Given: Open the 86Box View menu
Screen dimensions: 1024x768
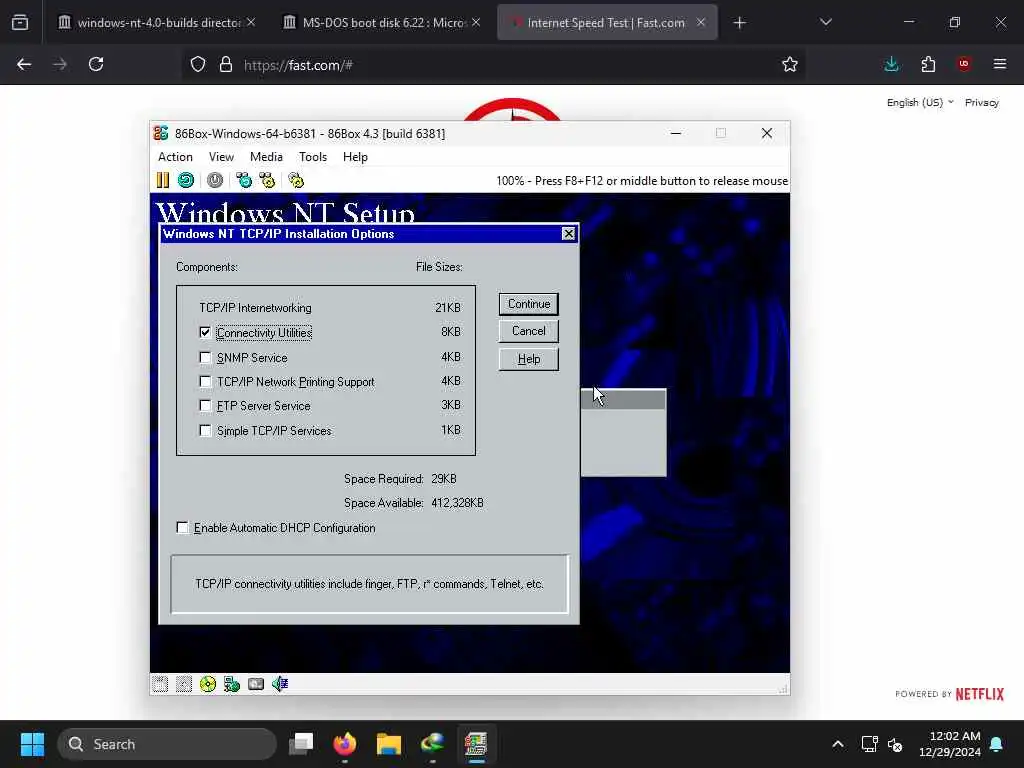Looking at the screenshot, I should [x=221, y=157].
